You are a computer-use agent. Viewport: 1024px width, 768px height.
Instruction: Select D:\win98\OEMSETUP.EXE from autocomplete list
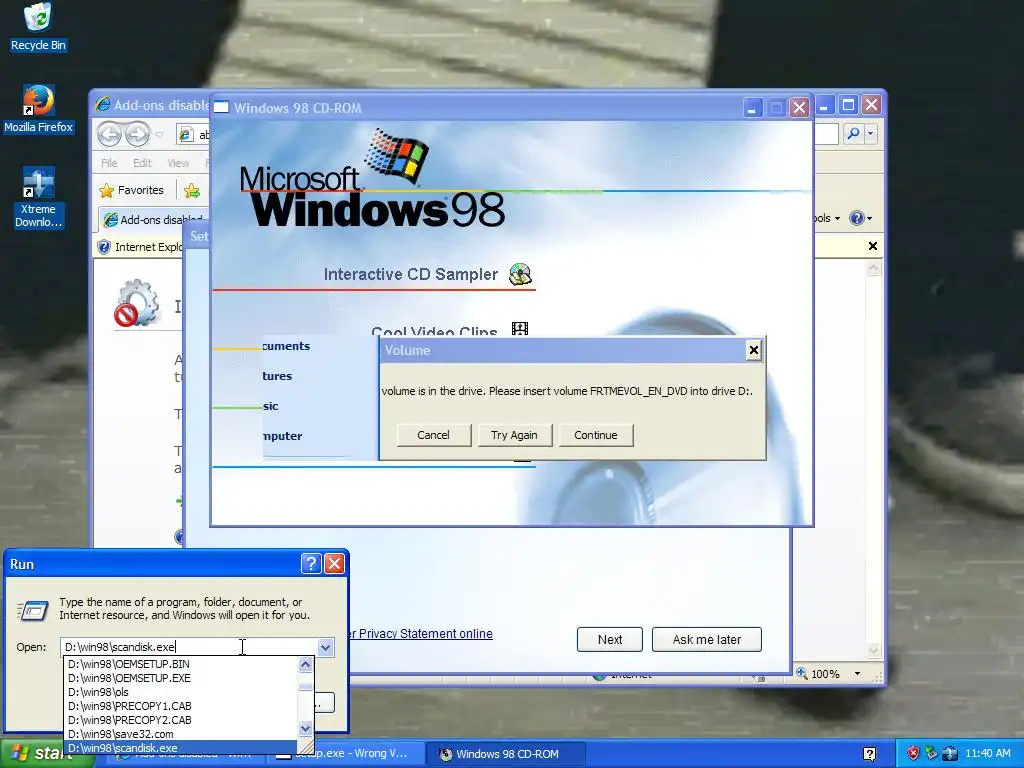point(181,678)
